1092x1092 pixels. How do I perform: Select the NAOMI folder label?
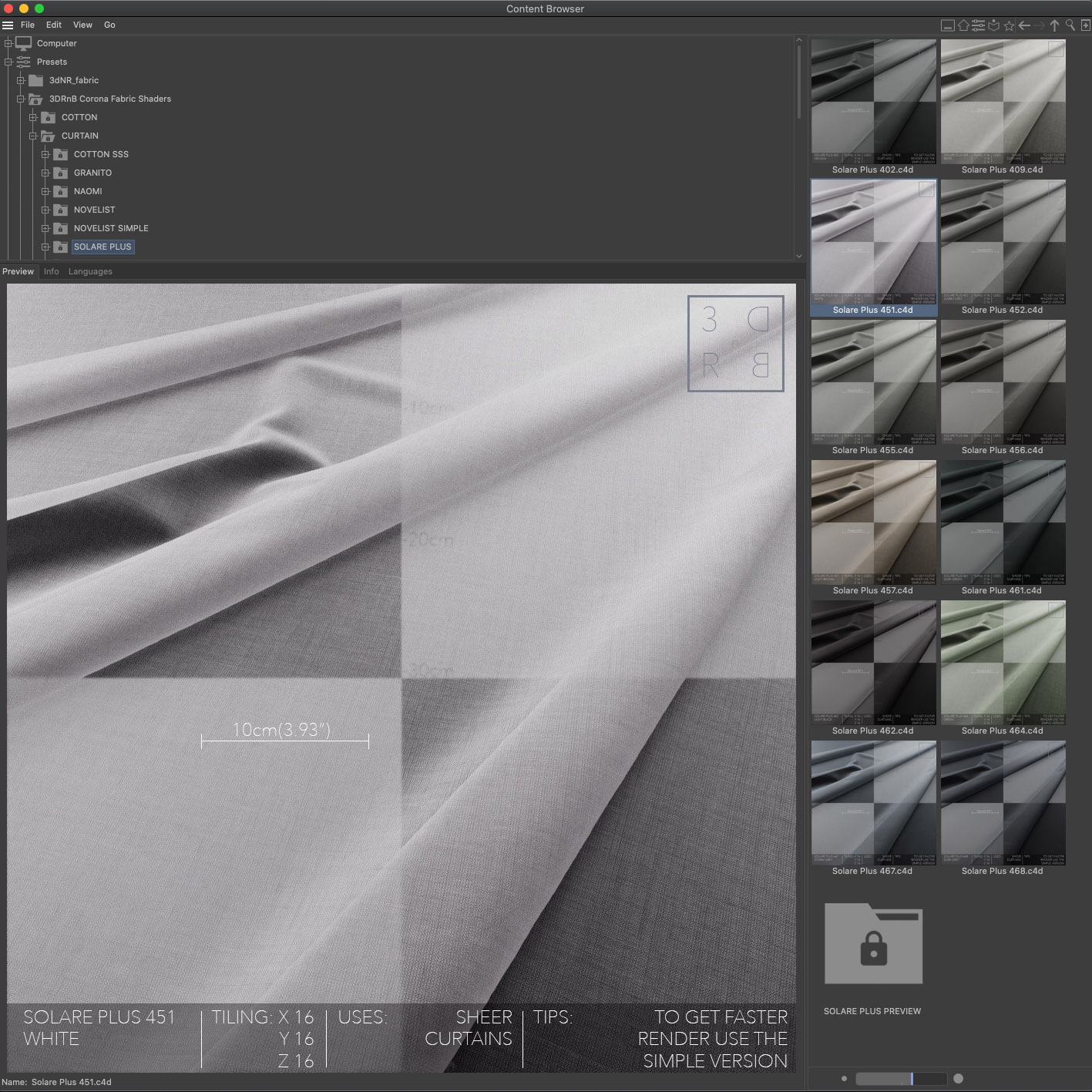click(88, 191)
